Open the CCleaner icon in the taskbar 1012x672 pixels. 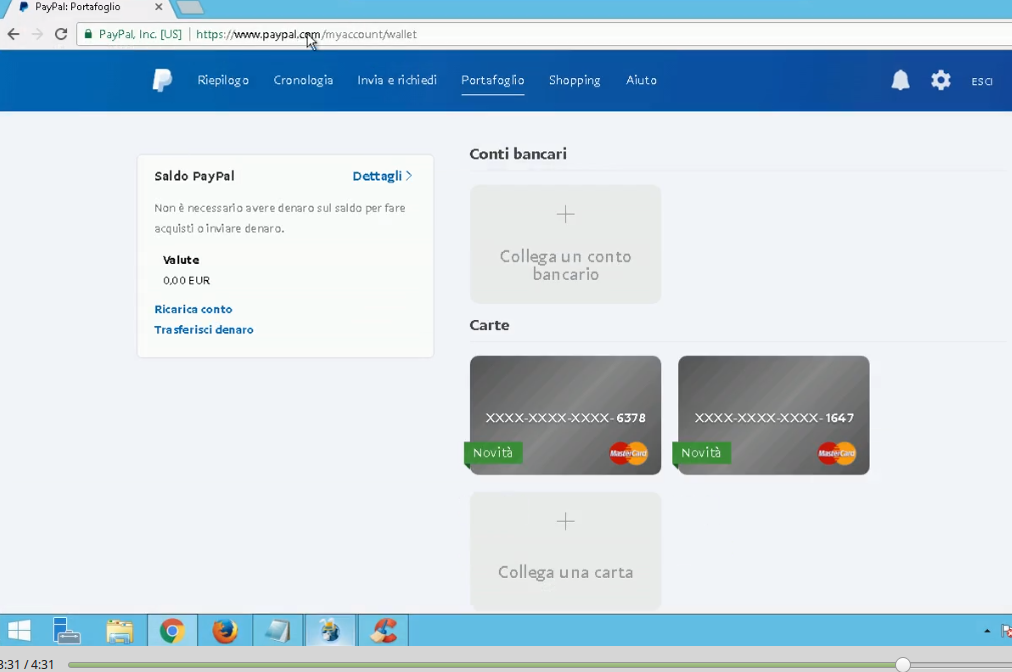[383, 631]
